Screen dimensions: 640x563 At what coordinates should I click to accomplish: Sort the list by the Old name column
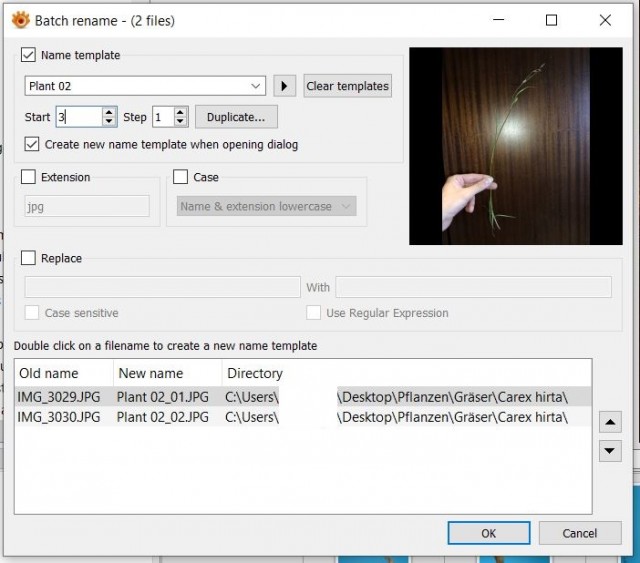click(x=64, y=373)
